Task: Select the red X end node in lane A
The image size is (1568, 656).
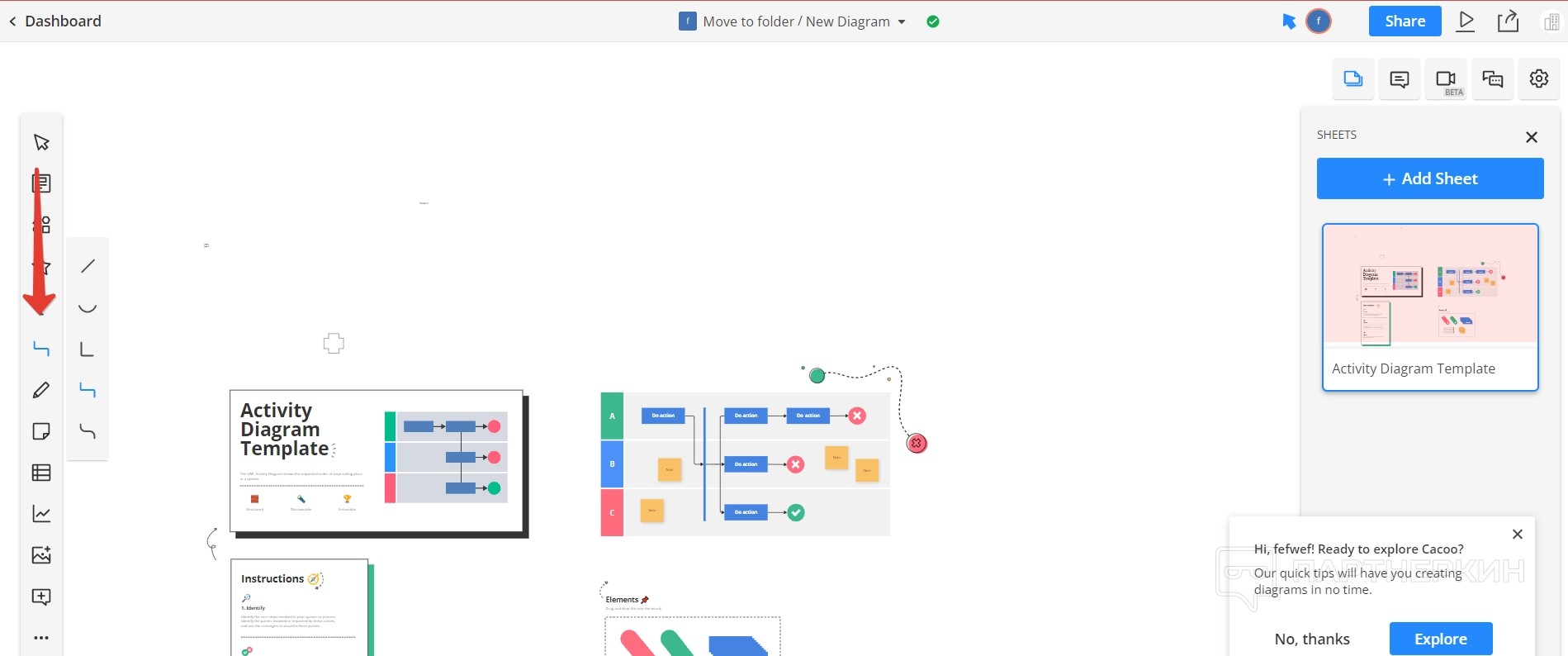Action: click(x=858, y=416)
